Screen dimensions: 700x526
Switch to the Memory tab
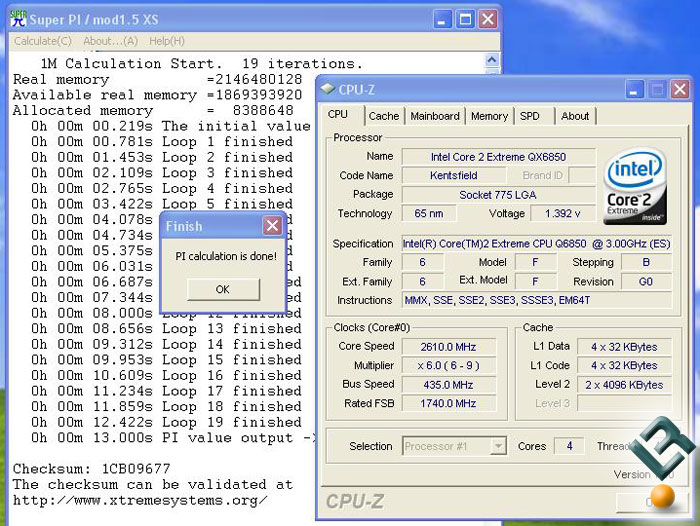pos(489,116)
